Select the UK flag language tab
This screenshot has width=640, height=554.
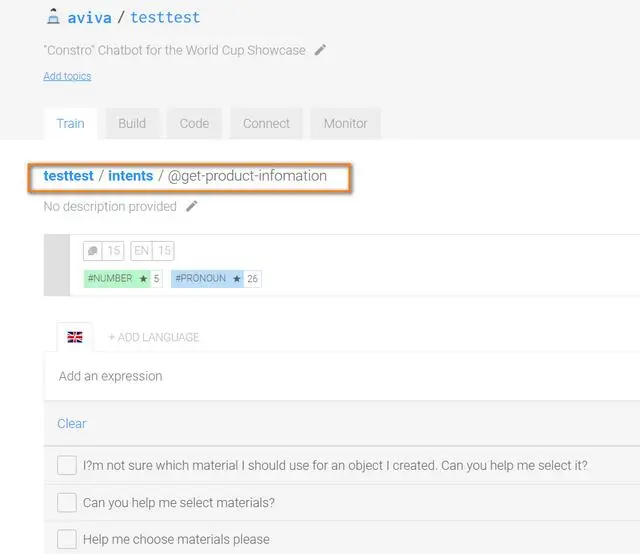pos(75,337)
